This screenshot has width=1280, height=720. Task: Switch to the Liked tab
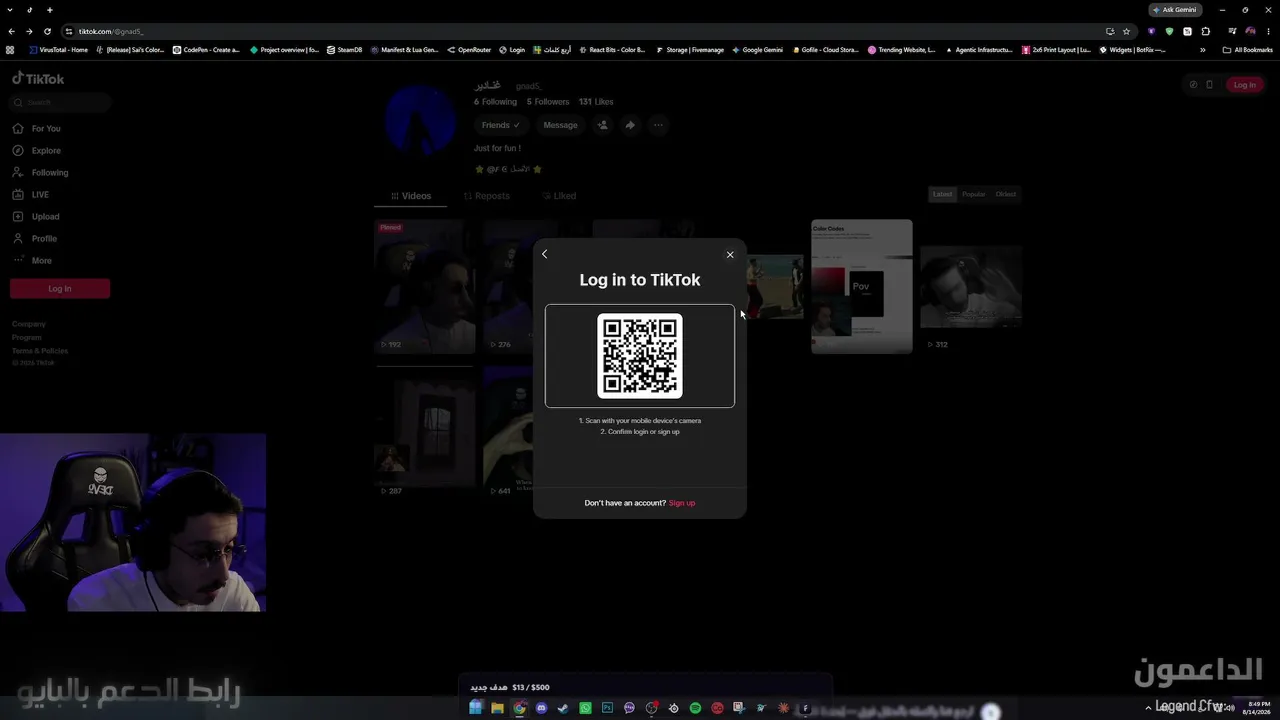(559, 196)
